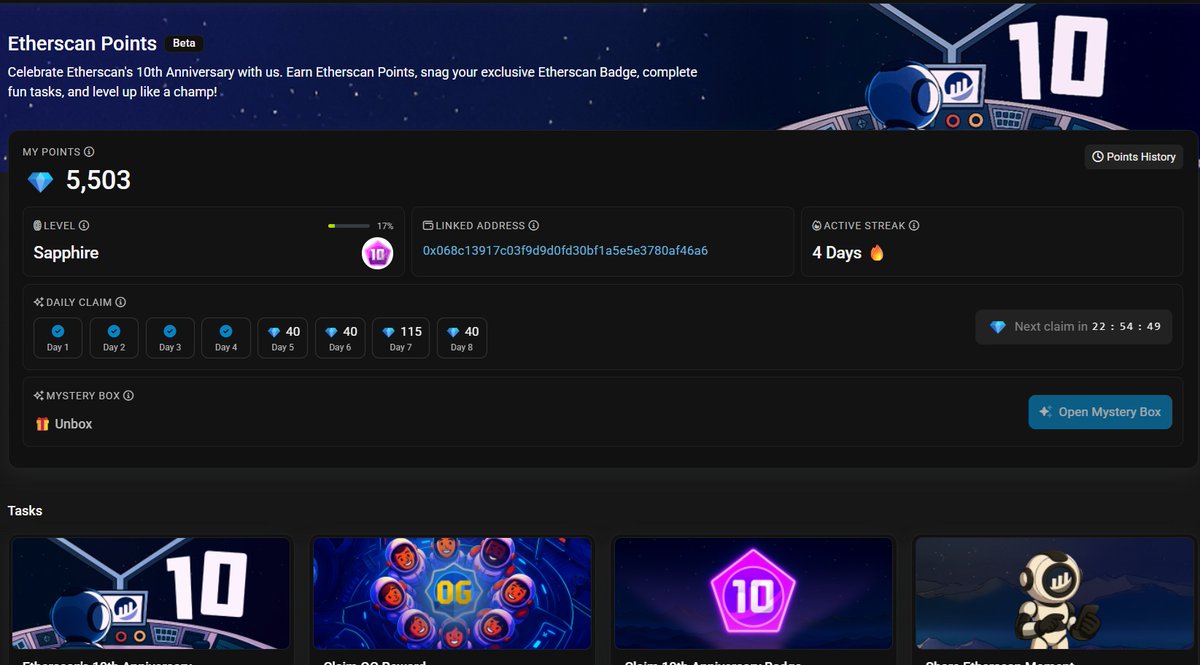Click the Sapphire level name
This screenshot has width=1200, height=665.
pos(66,253)
